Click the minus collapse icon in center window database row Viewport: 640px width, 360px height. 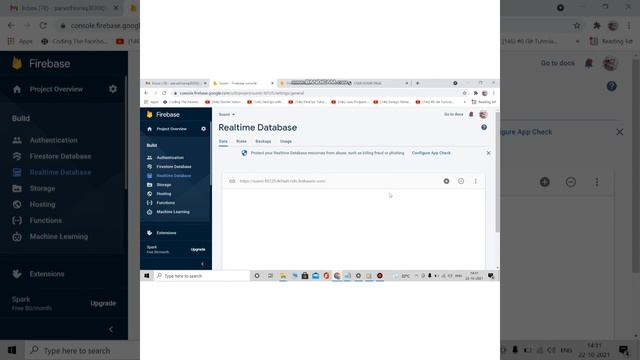pos(461,181)
